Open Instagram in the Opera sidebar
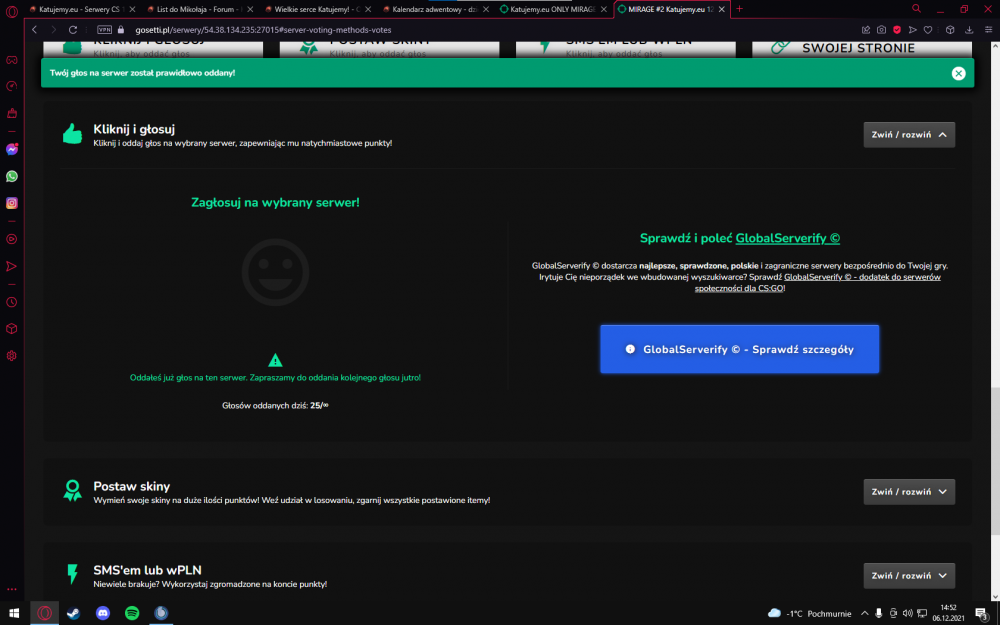Screen dimensions: 1000x625 11,203
